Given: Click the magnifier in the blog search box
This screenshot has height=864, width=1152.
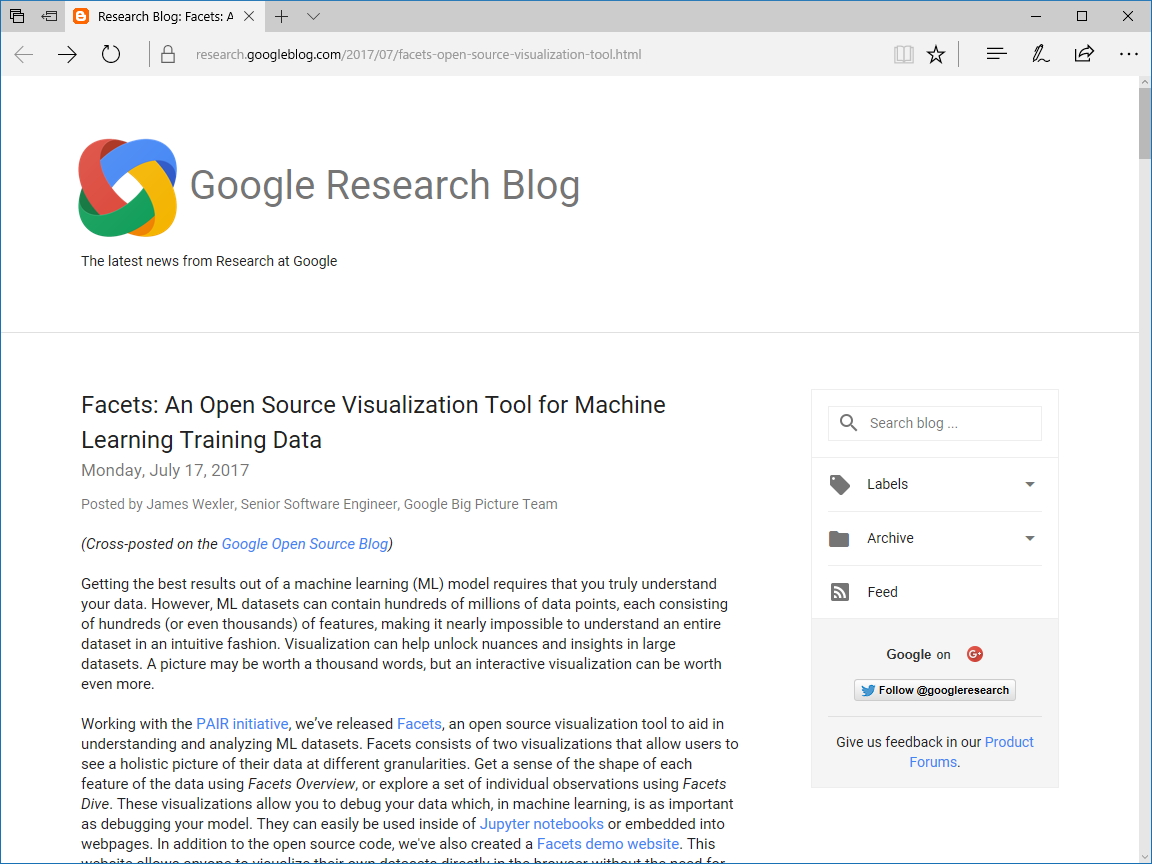Looking at the screenshot, I should click(848, 423).
